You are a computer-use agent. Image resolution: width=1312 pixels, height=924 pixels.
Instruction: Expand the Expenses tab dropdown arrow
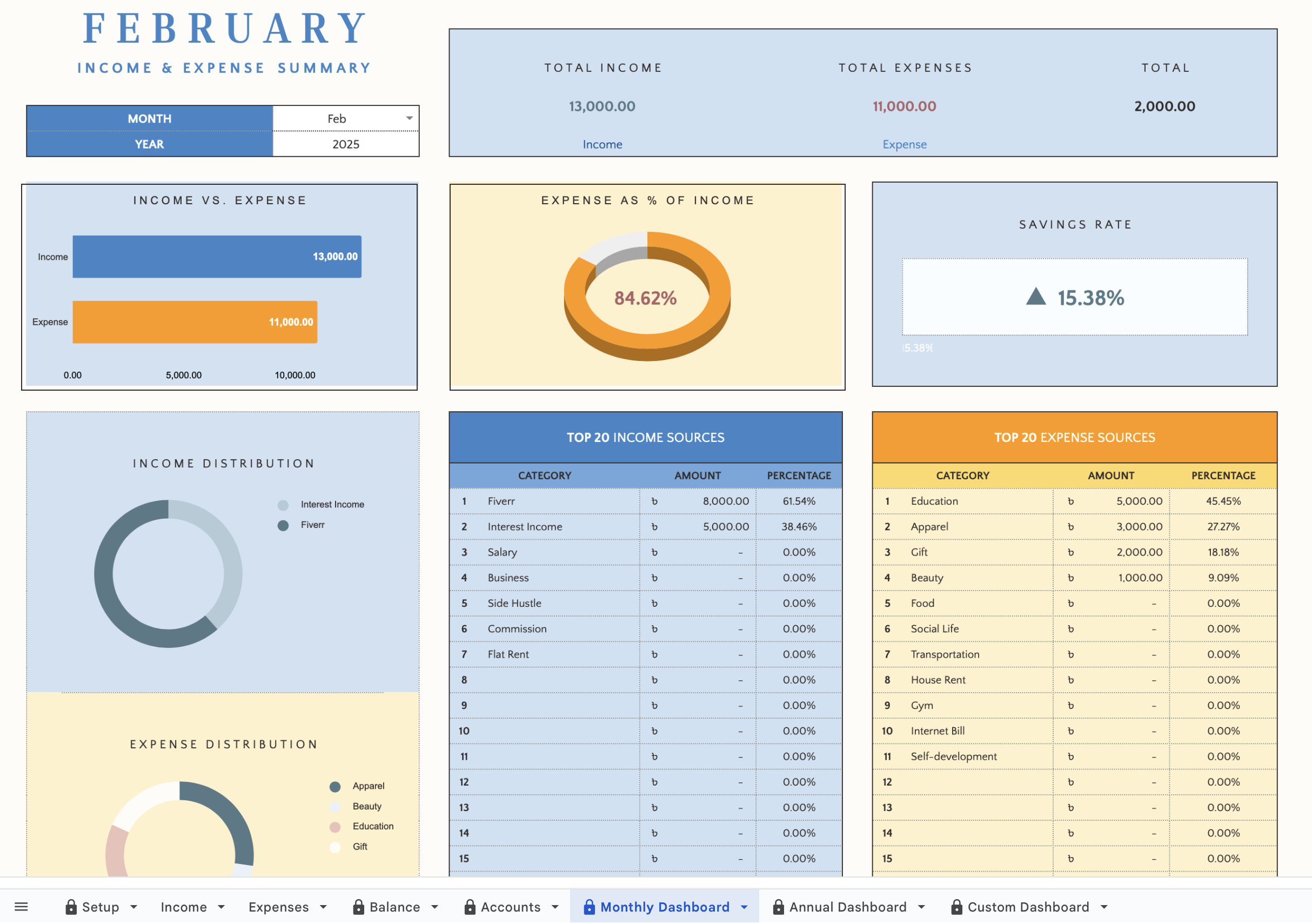pyautogui.click(x=324, y=907)
